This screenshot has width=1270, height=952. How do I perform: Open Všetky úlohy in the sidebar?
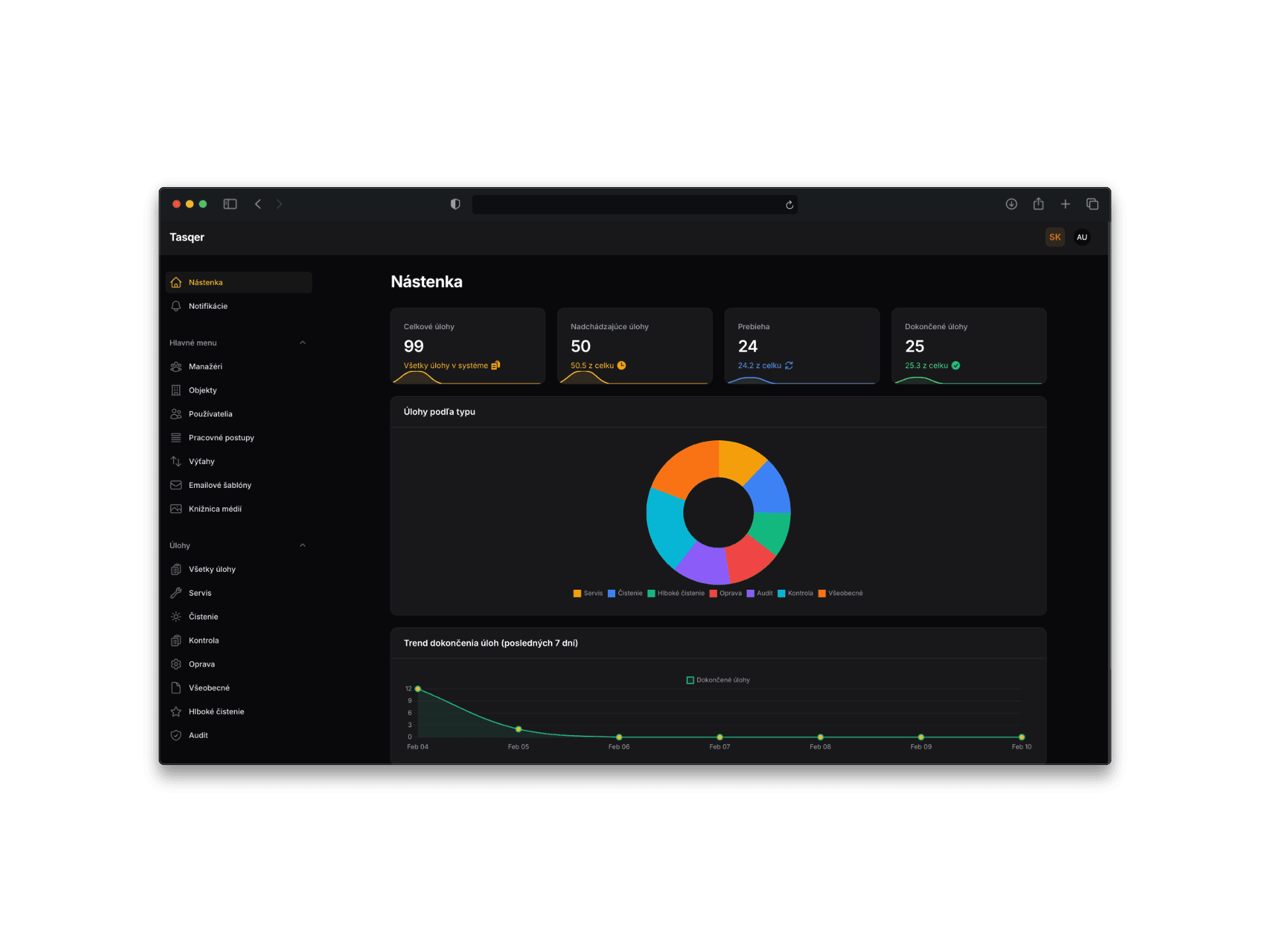212,569
